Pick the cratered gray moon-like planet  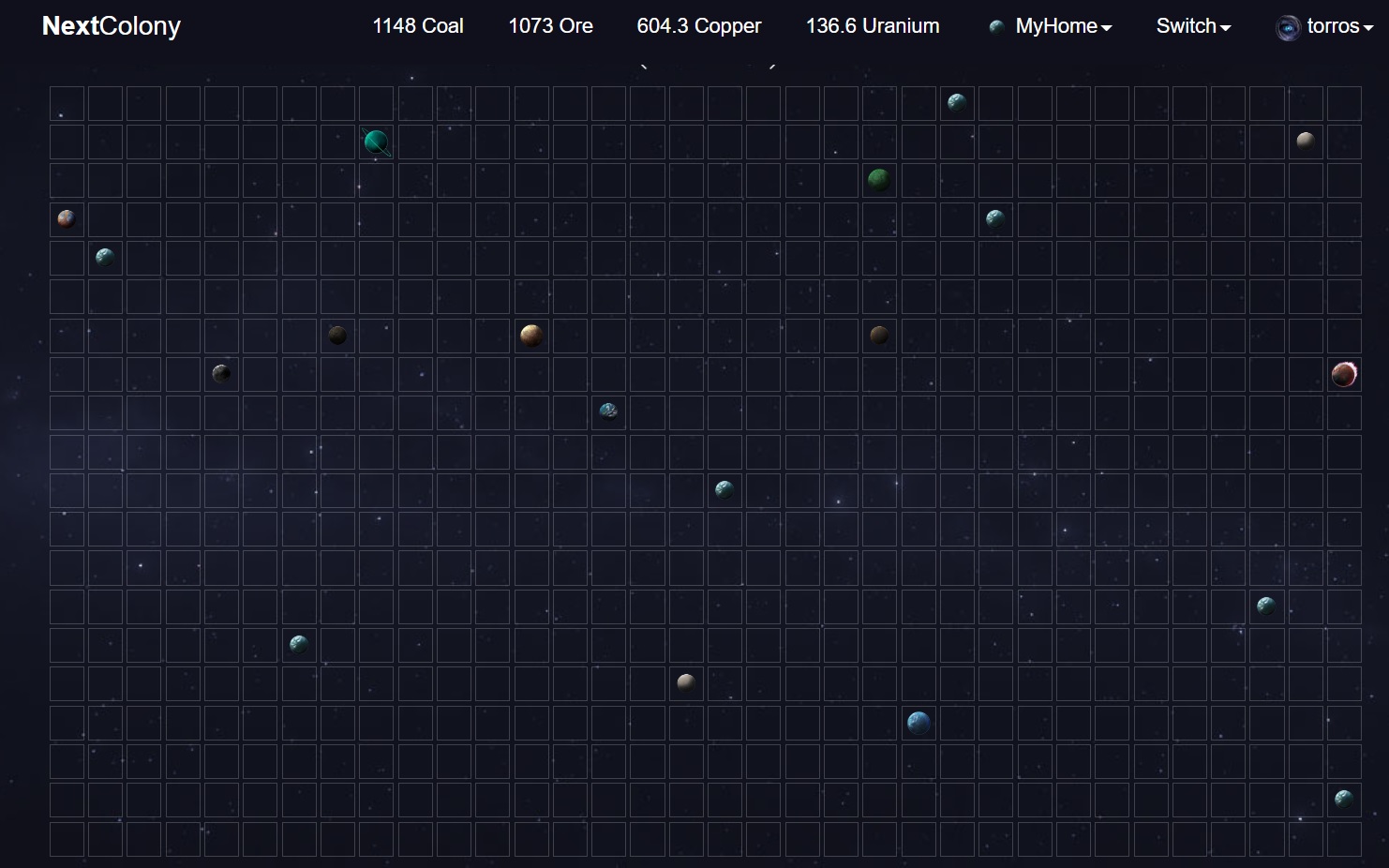click(x=221, y=373)
